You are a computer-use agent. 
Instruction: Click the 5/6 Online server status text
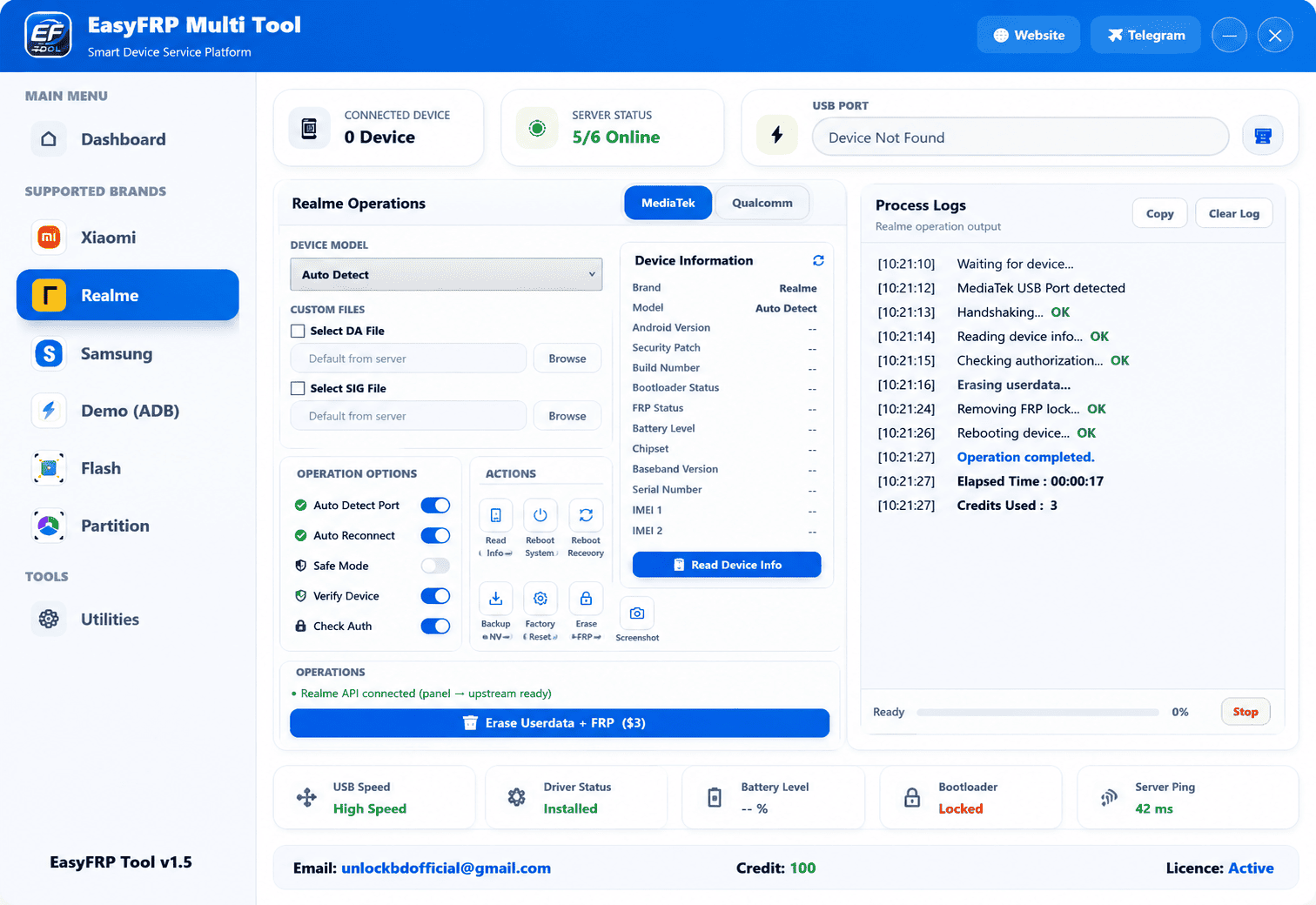coord(615,137)
